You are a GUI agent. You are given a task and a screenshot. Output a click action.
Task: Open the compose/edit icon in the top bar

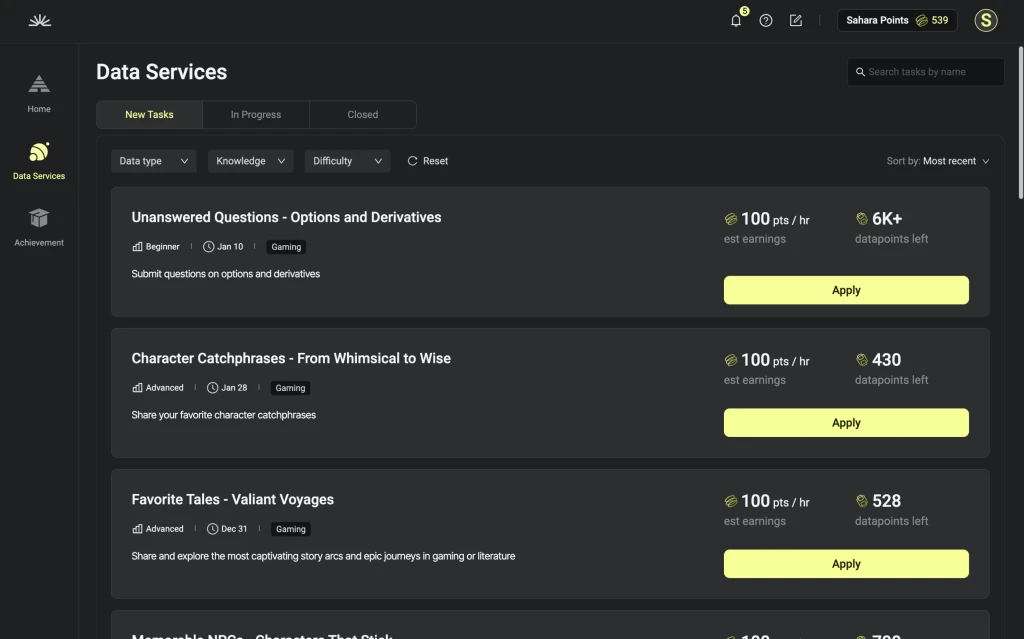coord(795,20)
